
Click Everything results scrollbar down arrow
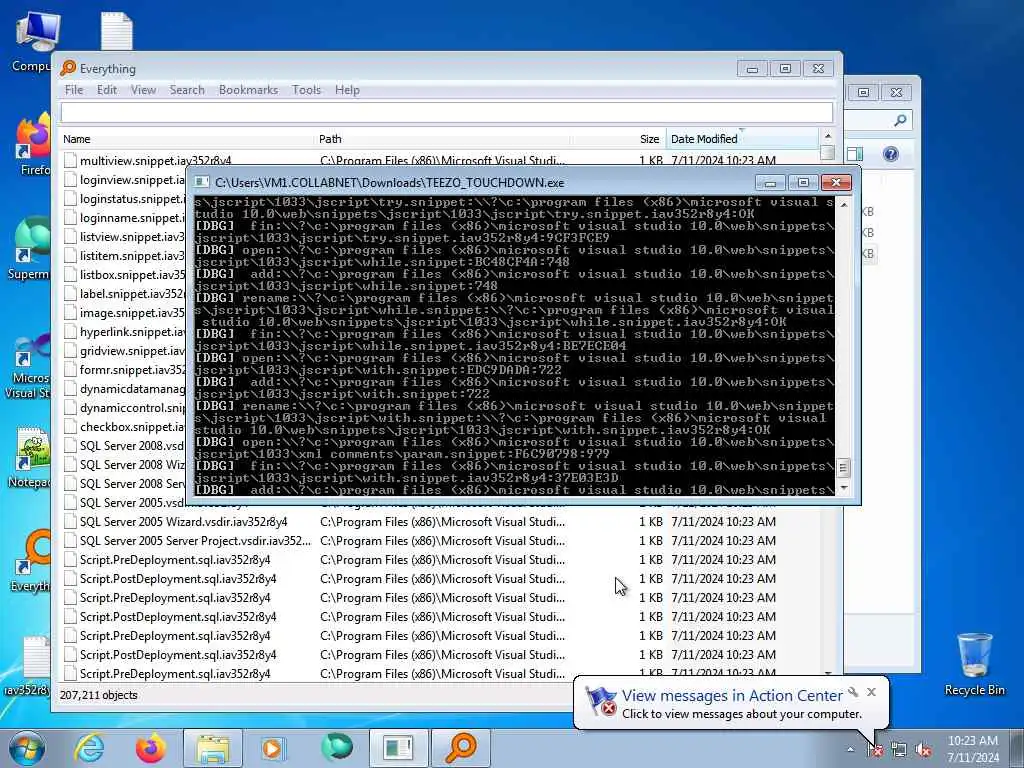click(827, 673)
